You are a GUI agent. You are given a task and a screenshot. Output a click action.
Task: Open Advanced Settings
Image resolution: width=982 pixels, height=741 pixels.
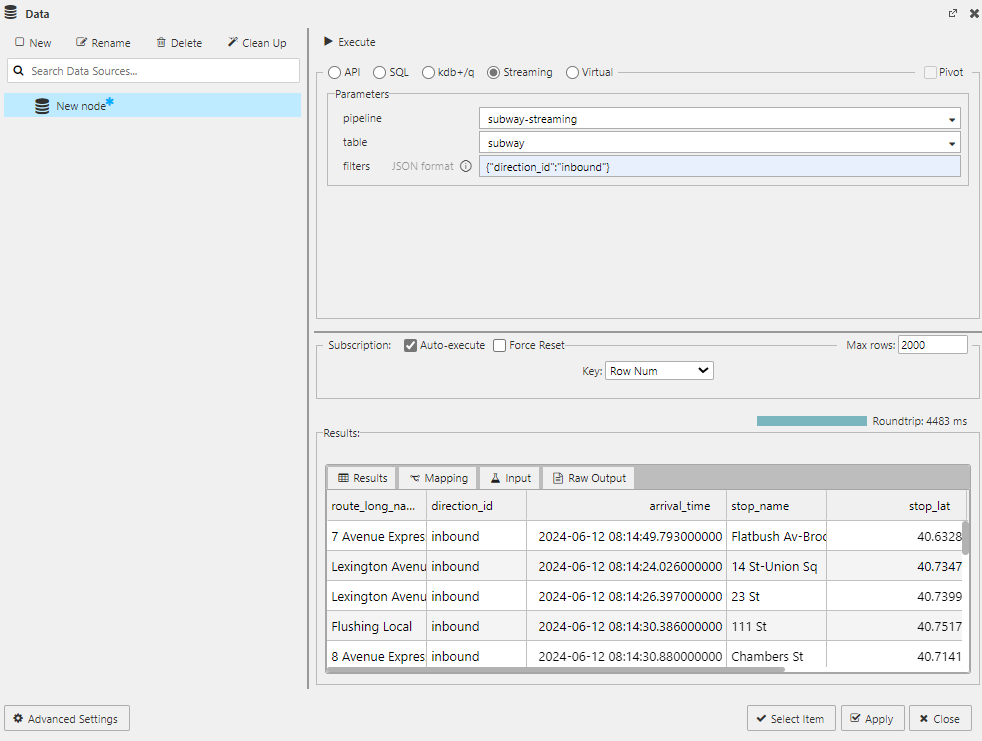66,718
